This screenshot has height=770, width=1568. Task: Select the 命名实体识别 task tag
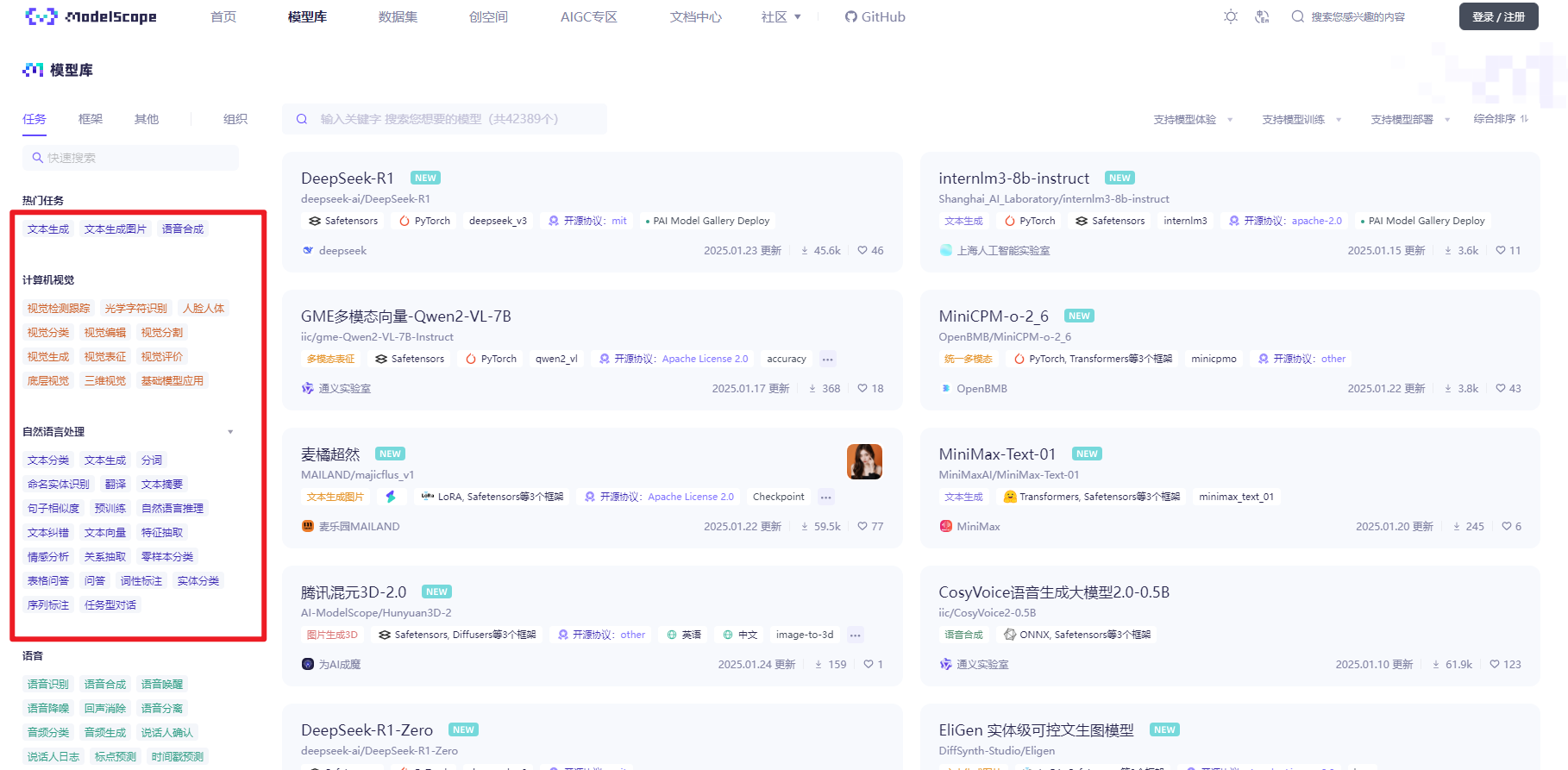click(59, 485)
